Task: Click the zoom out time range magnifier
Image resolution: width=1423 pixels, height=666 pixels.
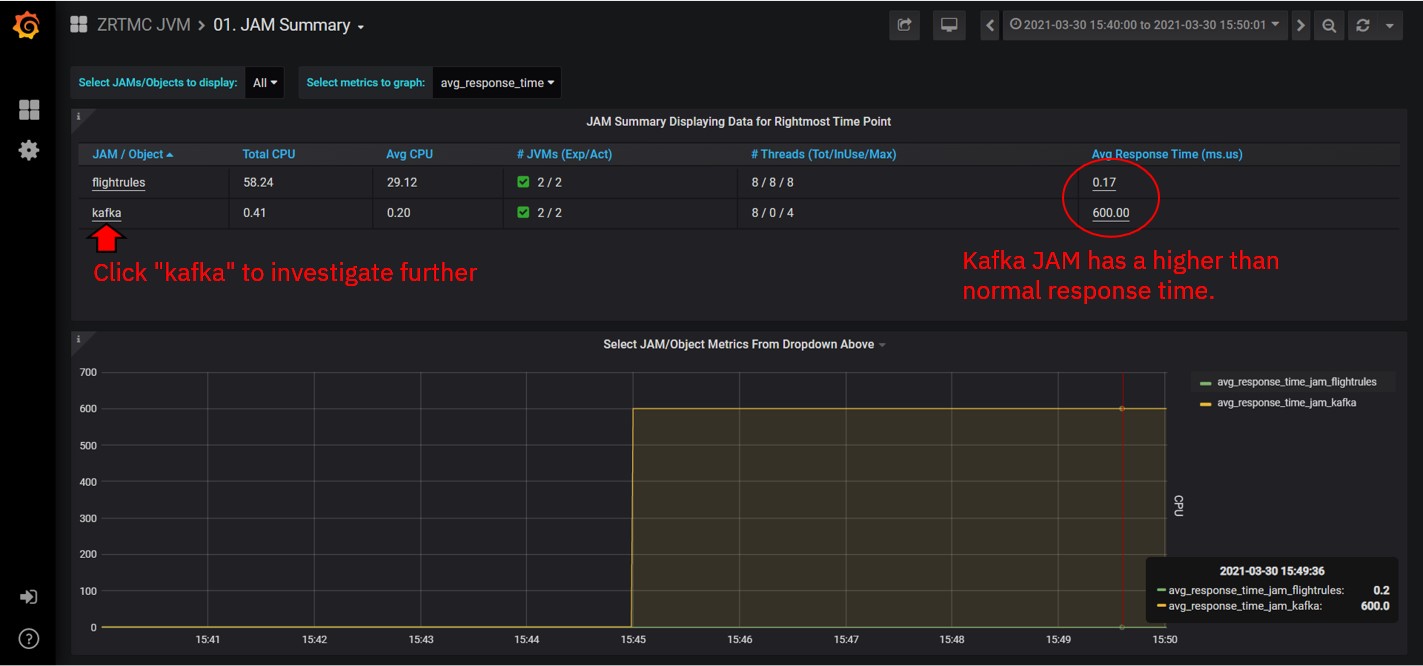Action: (1328, 26)
